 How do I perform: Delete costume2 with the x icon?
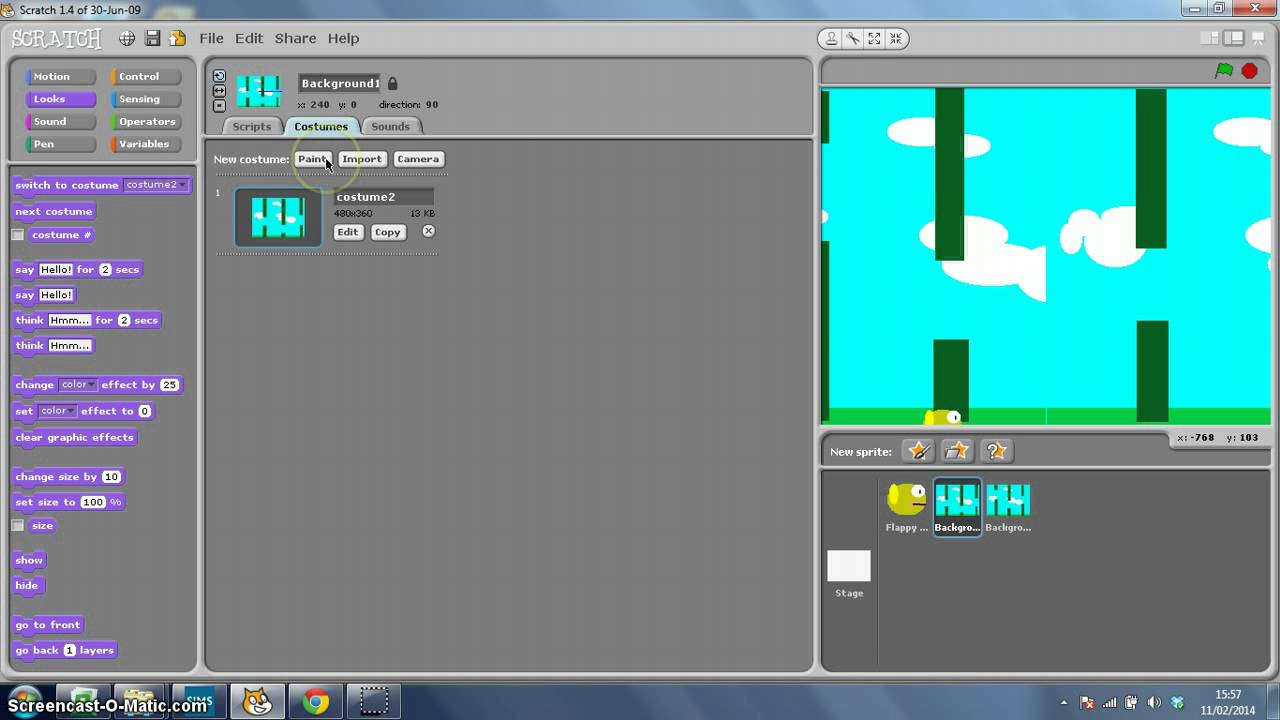coord(428,231)
